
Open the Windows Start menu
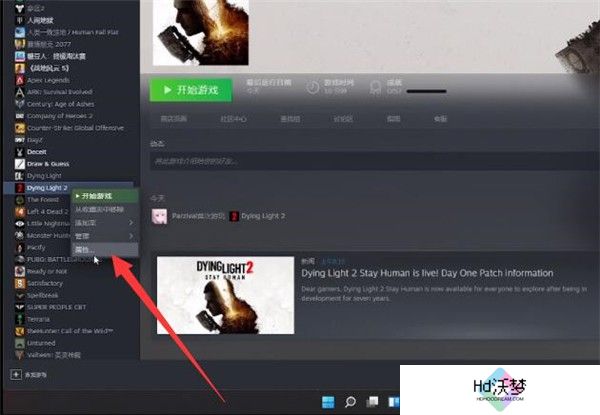click(x=328, y=402)
